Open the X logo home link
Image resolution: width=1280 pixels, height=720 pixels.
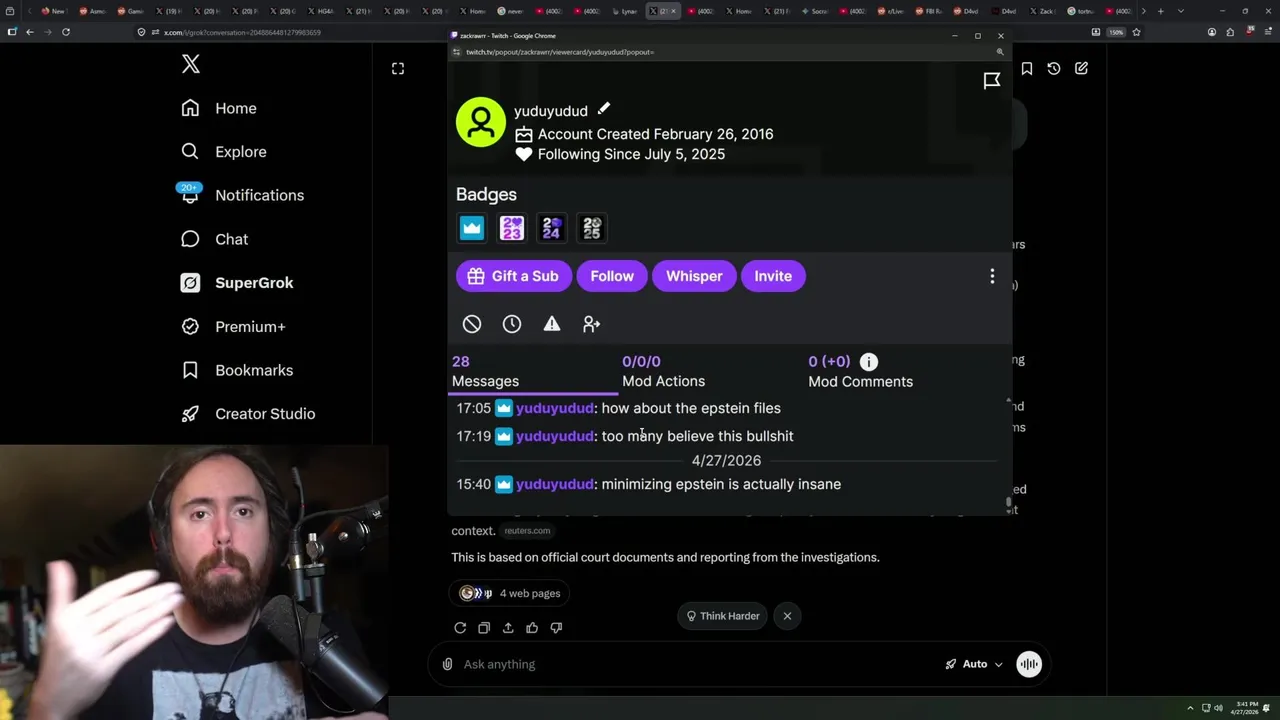pyautogui.click(x=191, y=65)
